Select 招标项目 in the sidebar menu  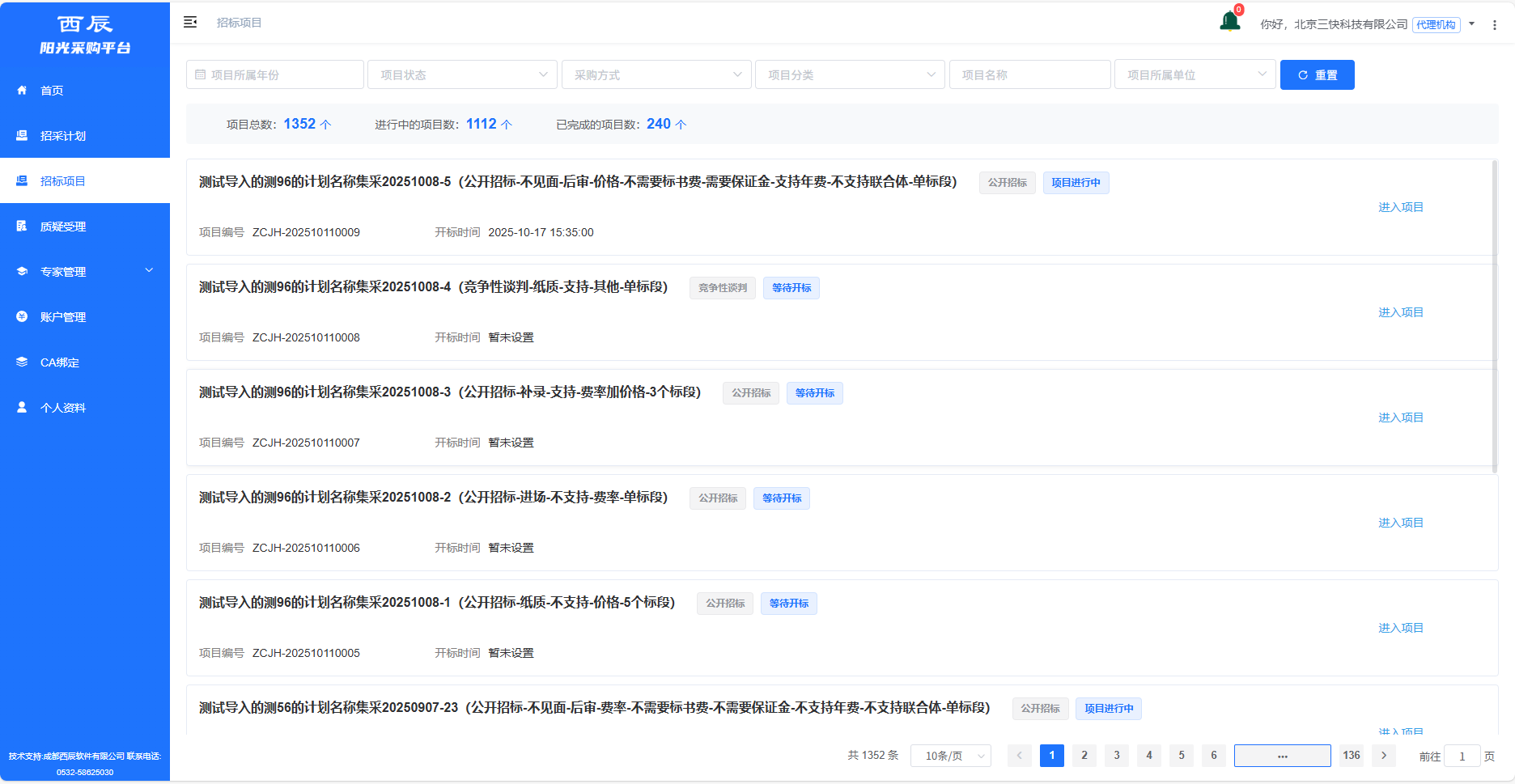click(x=63, y=181)
